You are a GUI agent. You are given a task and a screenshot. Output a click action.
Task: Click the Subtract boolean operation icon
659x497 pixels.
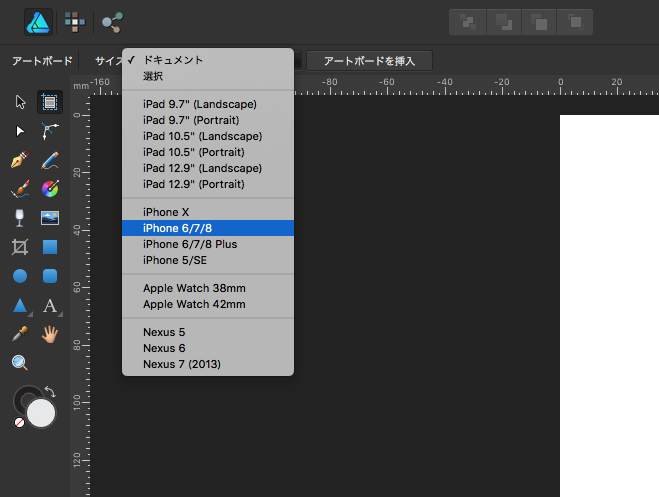[503, 22]
